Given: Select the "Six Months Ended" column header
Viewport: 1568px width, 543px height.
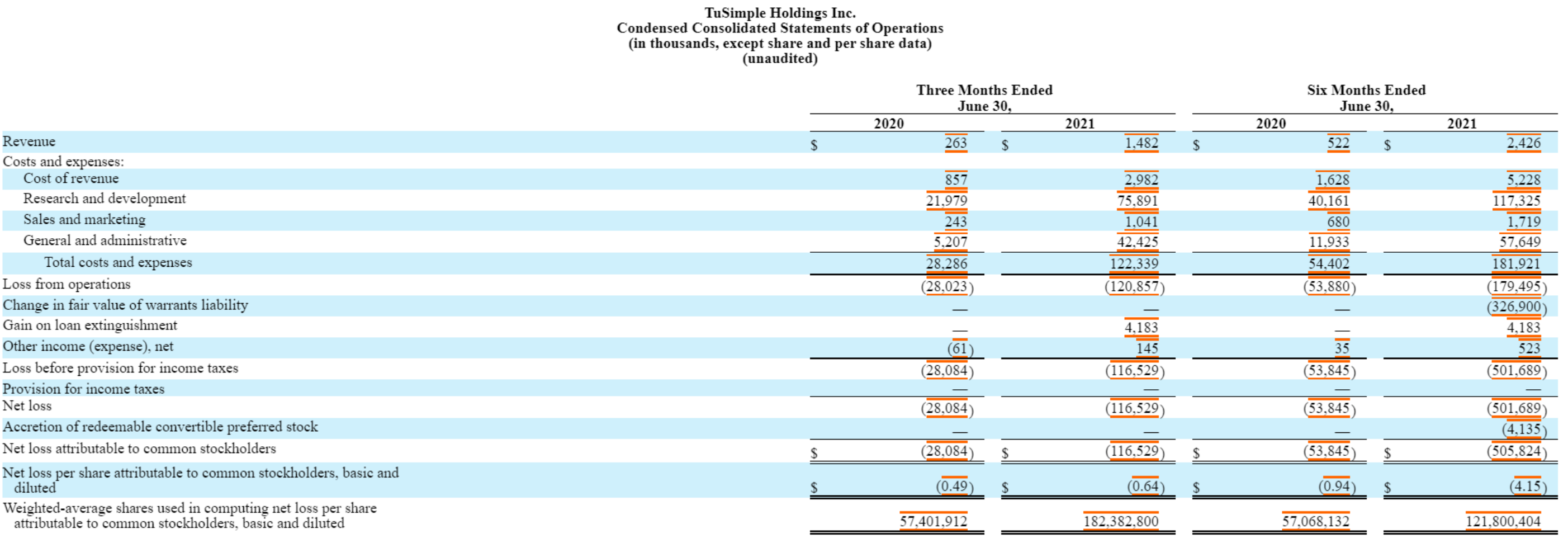Looking at the screenshot, I should coord(1367,90).
